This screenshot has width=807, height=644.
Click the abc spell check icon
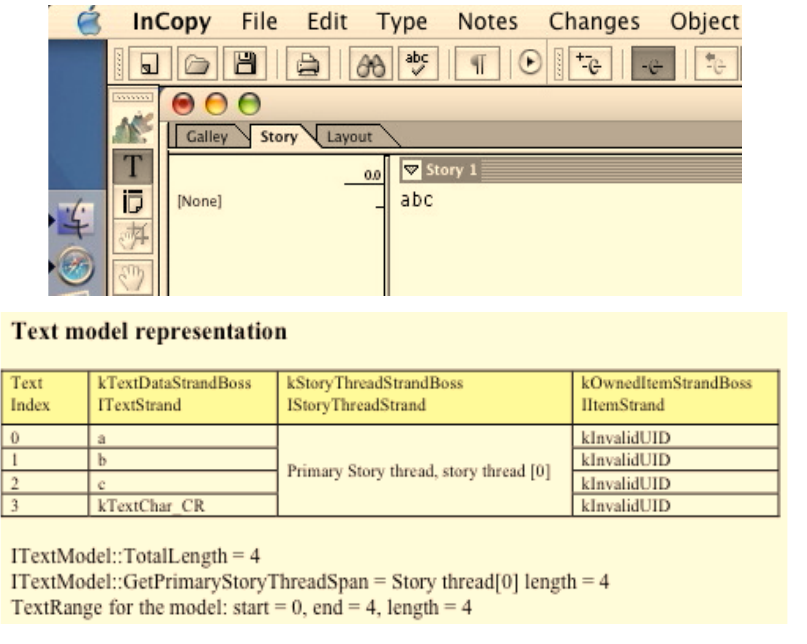coord(417,63)
